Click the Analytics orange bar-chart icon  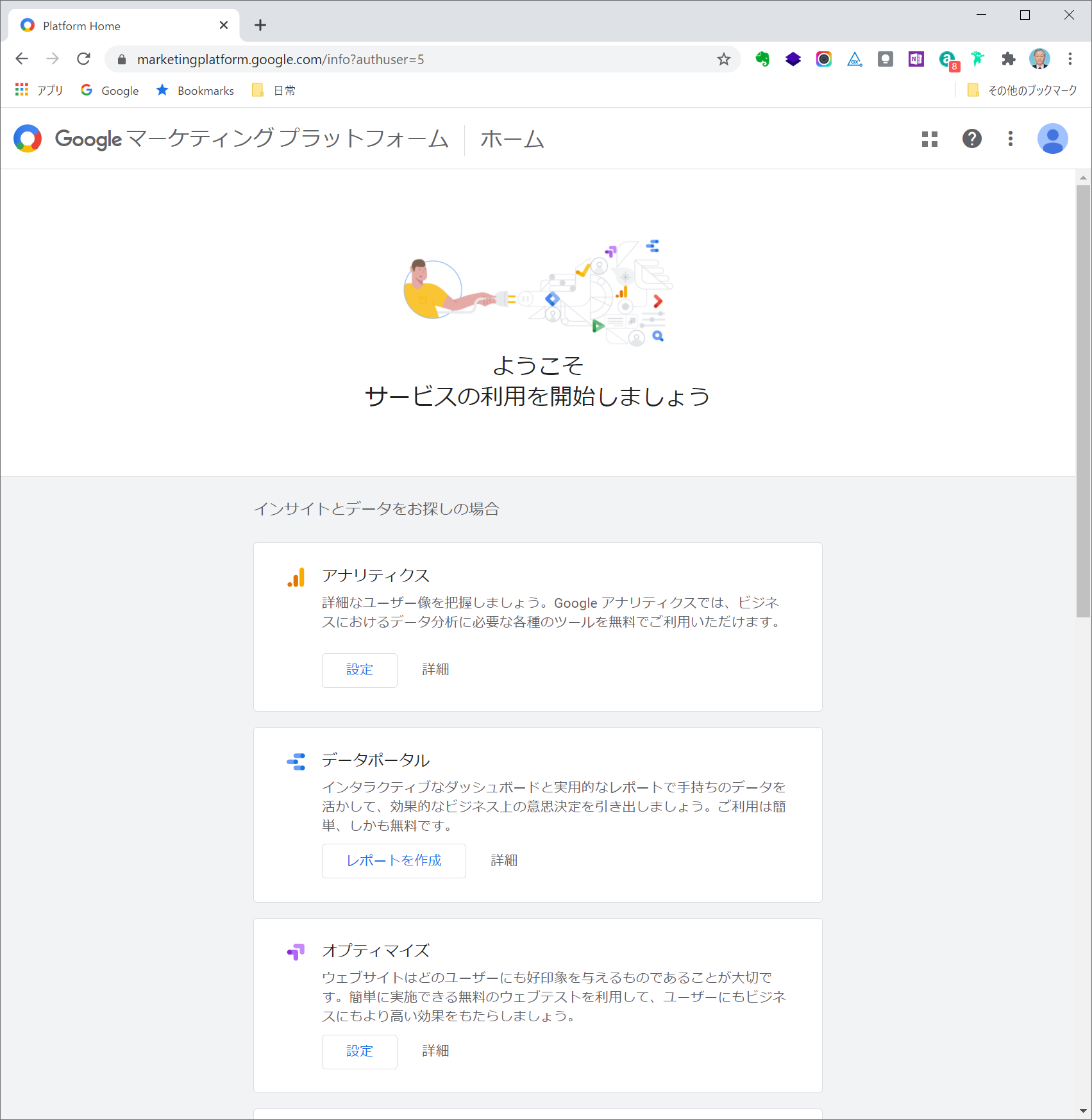coord(296,578)
